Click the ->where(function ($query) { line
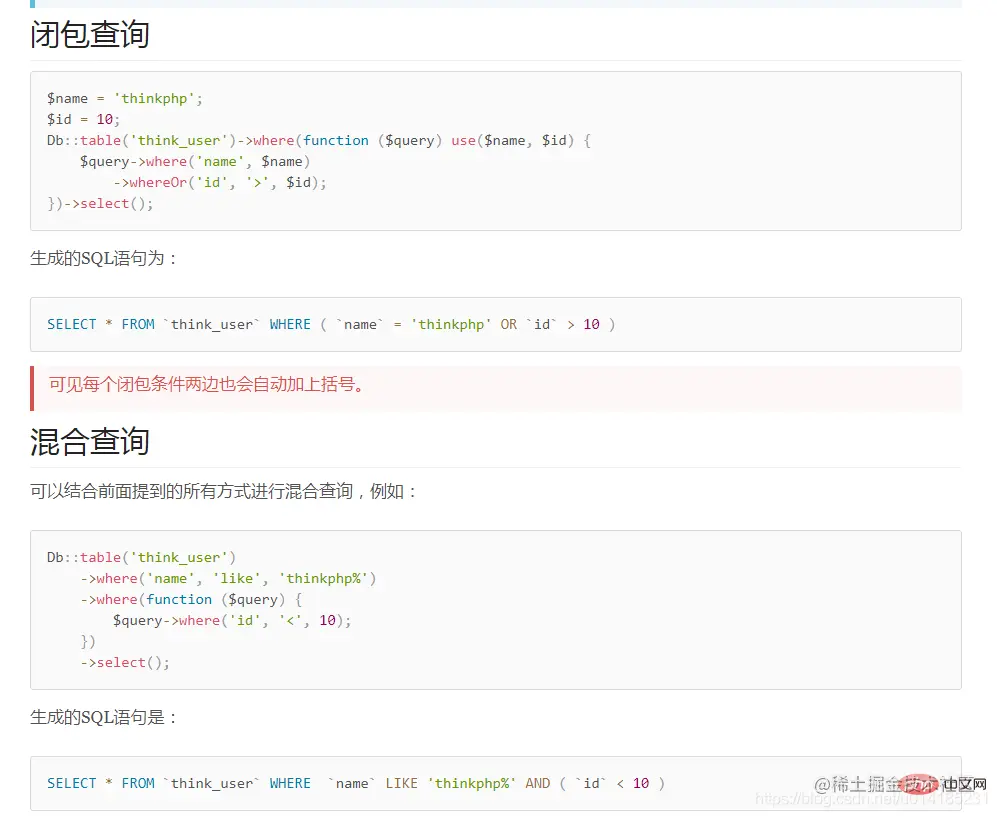 click(191, 600)
